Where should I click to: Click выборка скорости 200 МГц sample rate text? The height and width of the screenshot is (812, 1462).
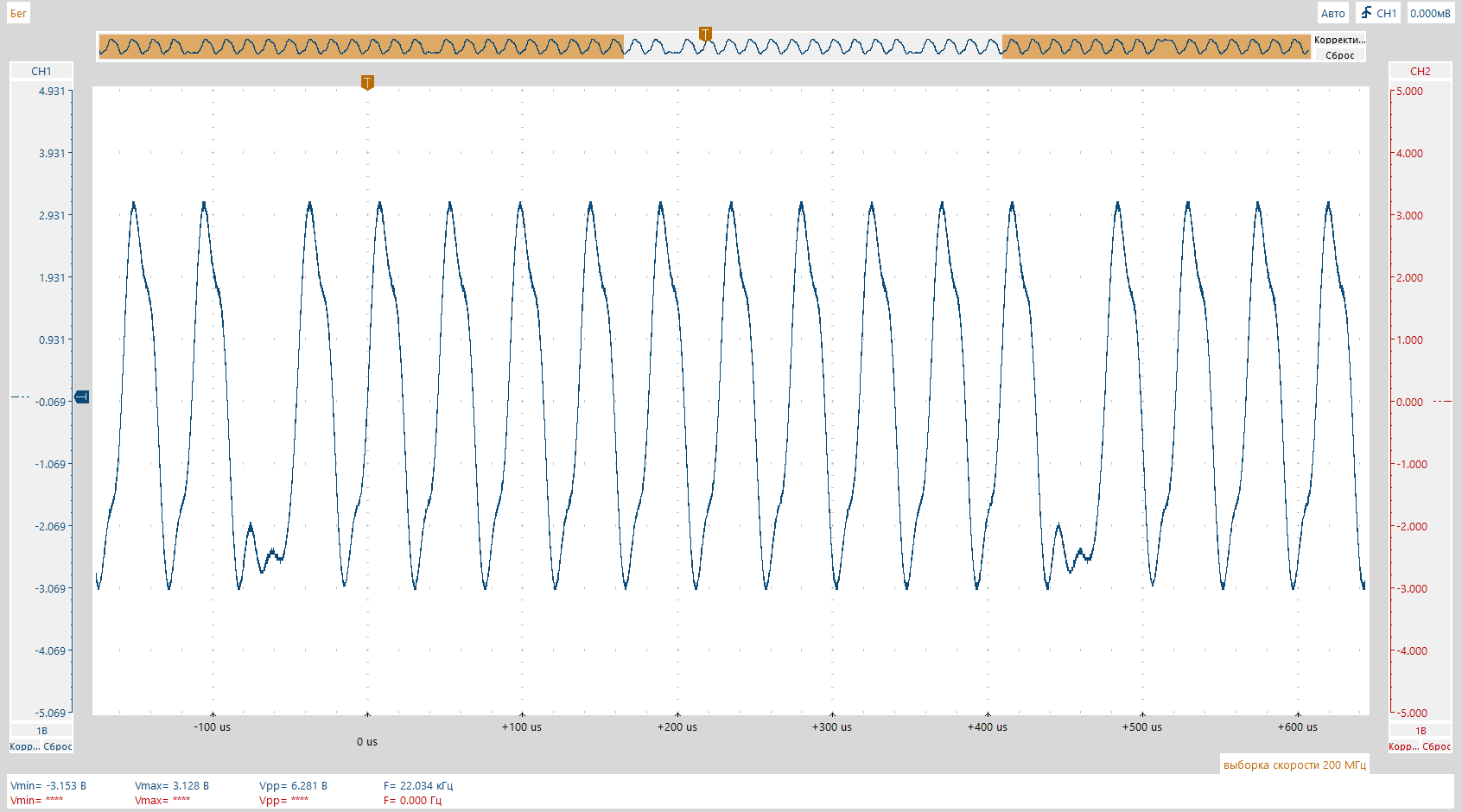(x=1294, y=764)
